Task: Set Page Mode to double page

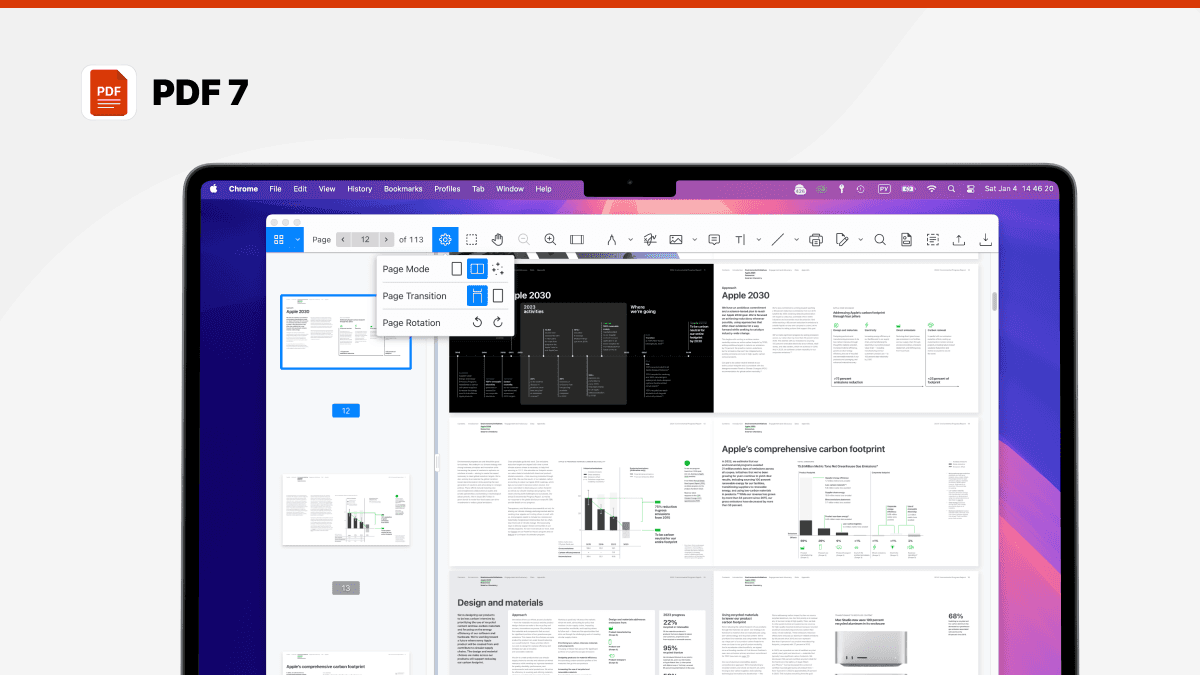Action: (x=477, y=269)
